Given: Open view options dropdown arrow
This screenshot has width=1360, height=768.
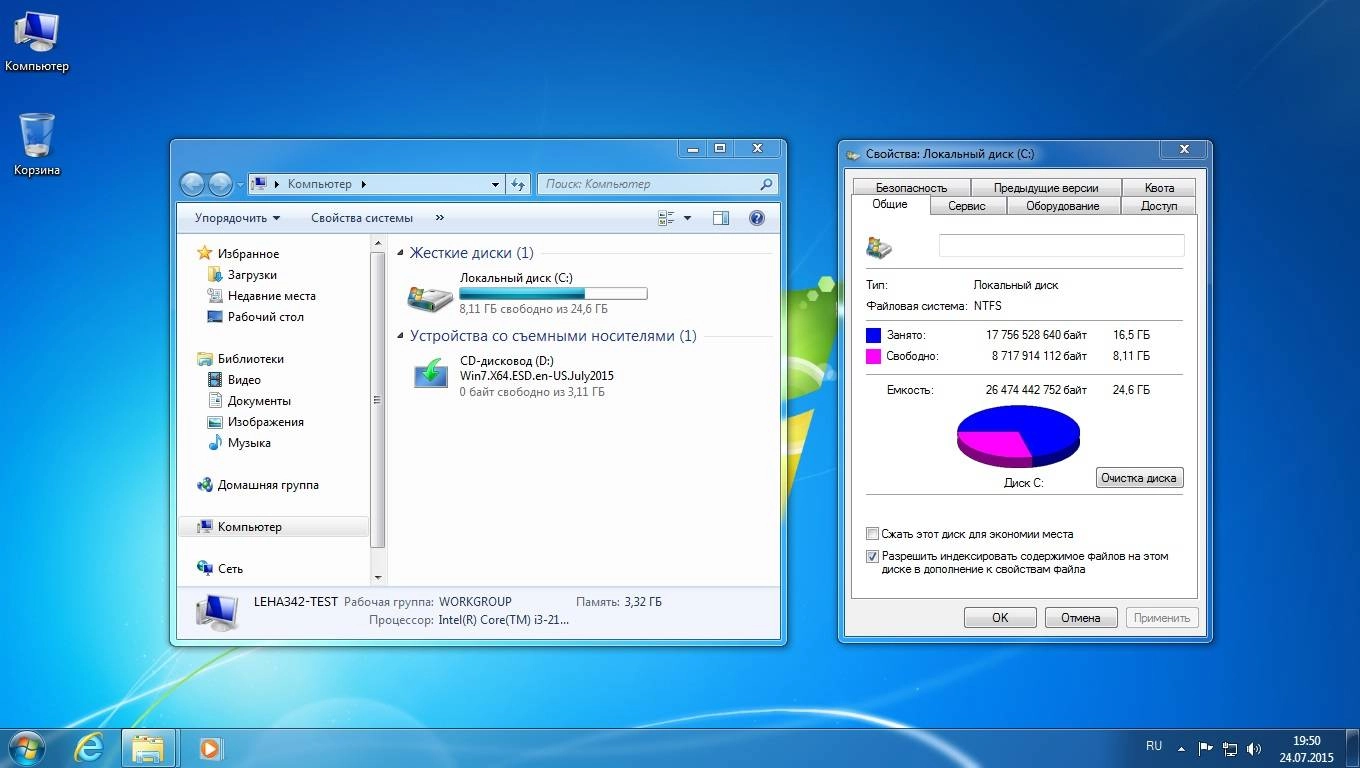Looking at the screenshot, I should 688,218.
